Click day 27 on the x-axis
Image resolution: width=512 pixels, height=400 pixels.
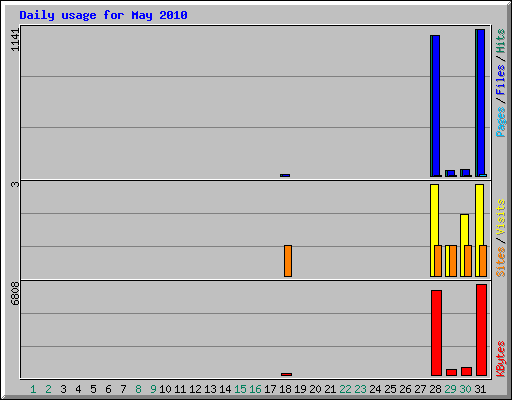(x=420, y=389)
